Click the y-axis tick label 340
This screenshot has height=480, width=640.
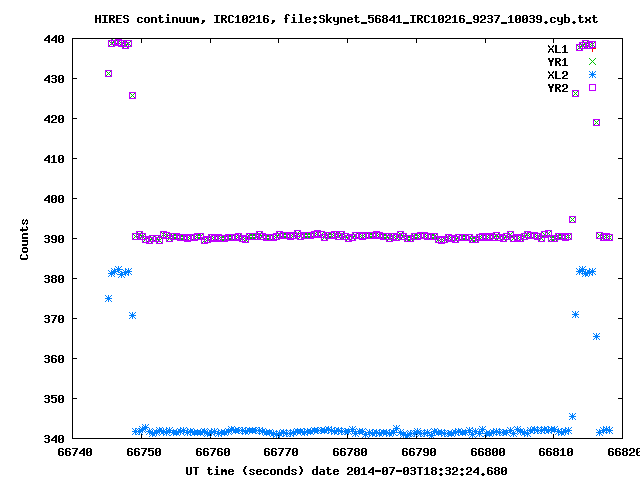coord(54,439)
